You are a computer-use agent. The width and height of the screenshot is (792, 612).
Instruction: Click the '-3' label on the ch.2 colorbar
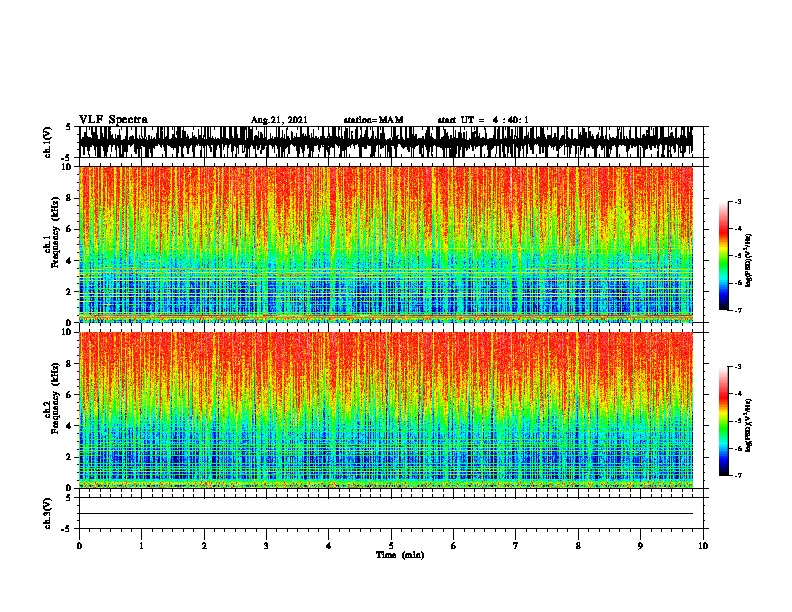737,367
